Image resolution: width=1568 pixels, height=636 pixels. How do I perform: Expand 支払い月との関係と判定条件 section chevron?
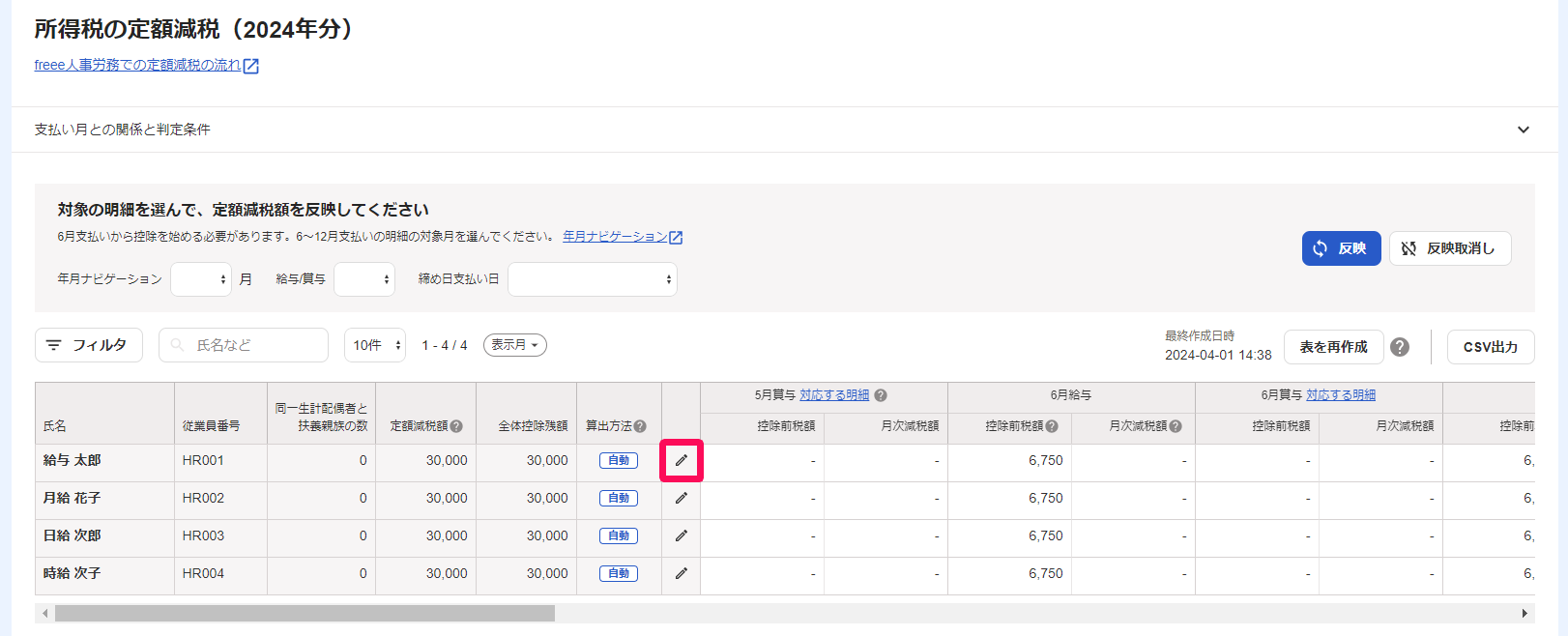(1524, 130)
